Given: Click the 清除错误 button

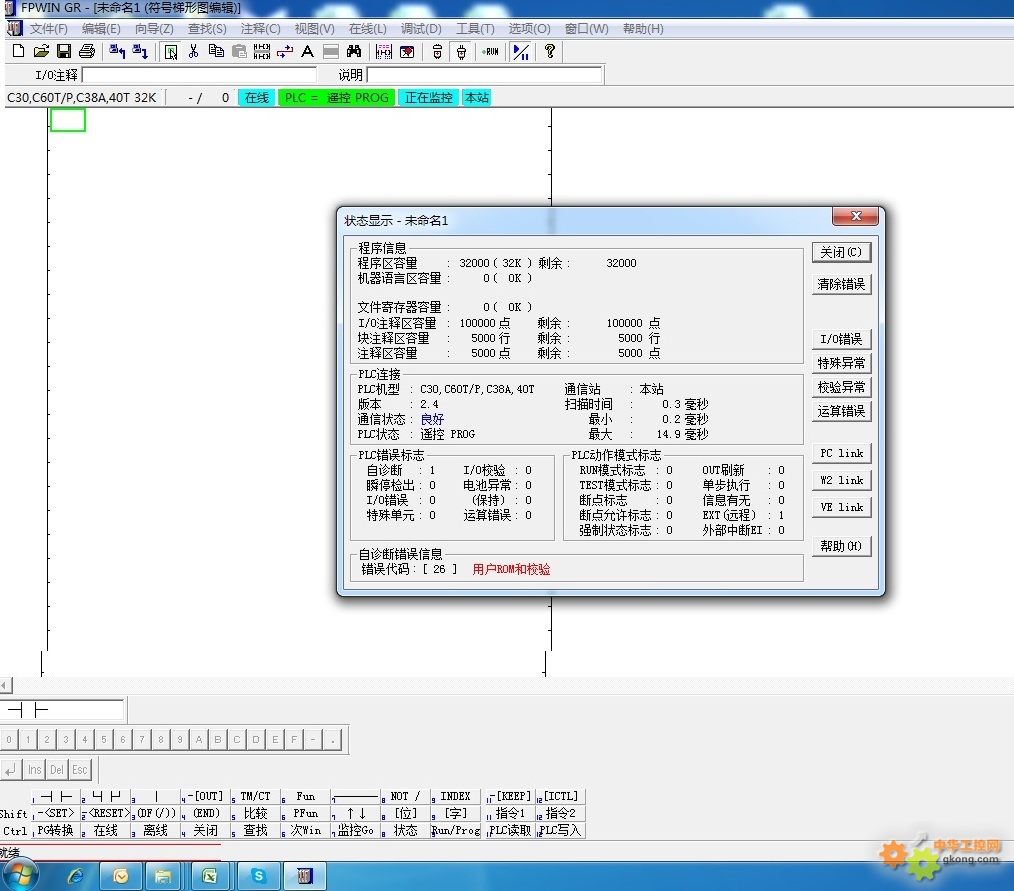Looking at the screenshot, I should [x=841, y=284].
